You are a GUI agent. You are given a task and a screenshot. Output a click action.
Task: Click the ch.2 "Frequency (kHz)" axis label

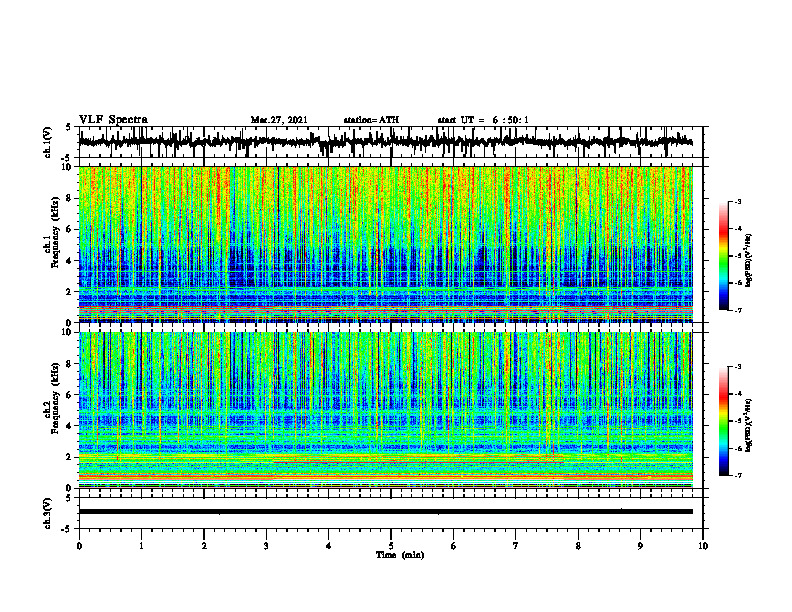coord(55,398)
